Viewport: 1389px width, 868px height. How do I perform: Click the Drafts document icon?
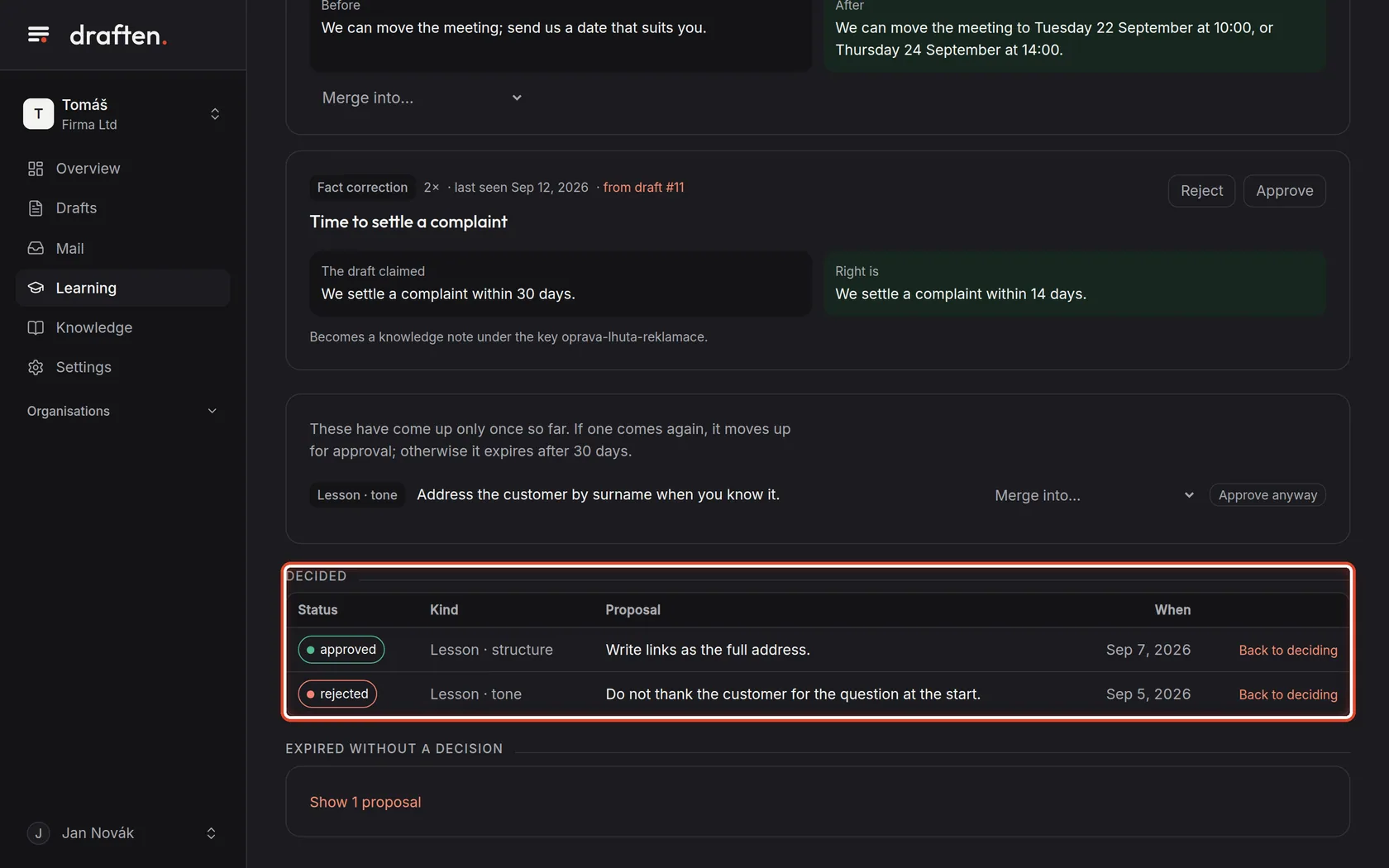[x=36, y=208]
